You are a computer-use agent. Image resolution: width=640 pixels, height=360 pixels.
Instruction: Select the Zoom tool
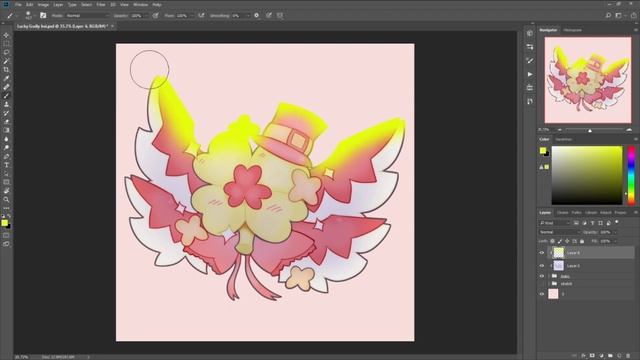[x=6, y=200]
